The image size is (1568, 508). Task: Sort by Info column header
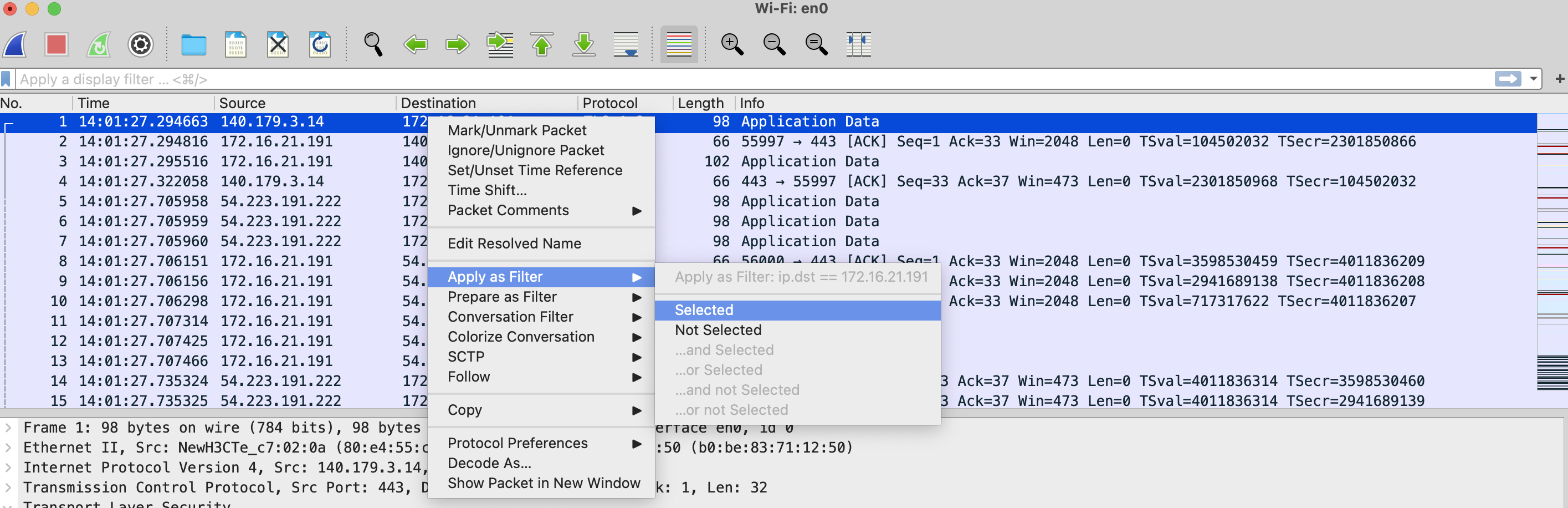(x=1136, y=103)
